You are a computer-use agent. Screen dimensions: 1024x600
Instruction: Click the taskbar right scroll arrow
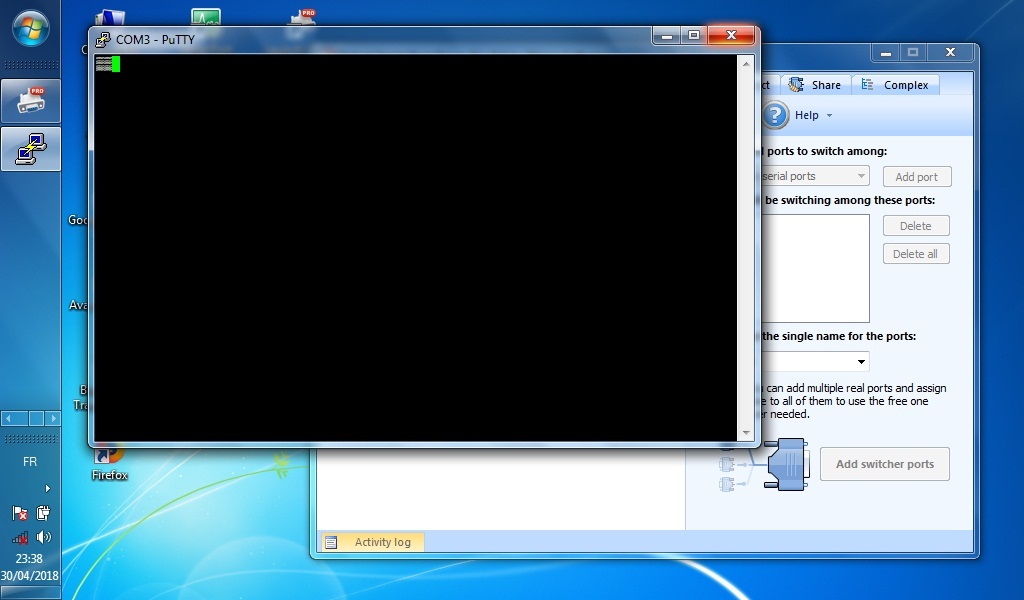(x=54, y=418)
